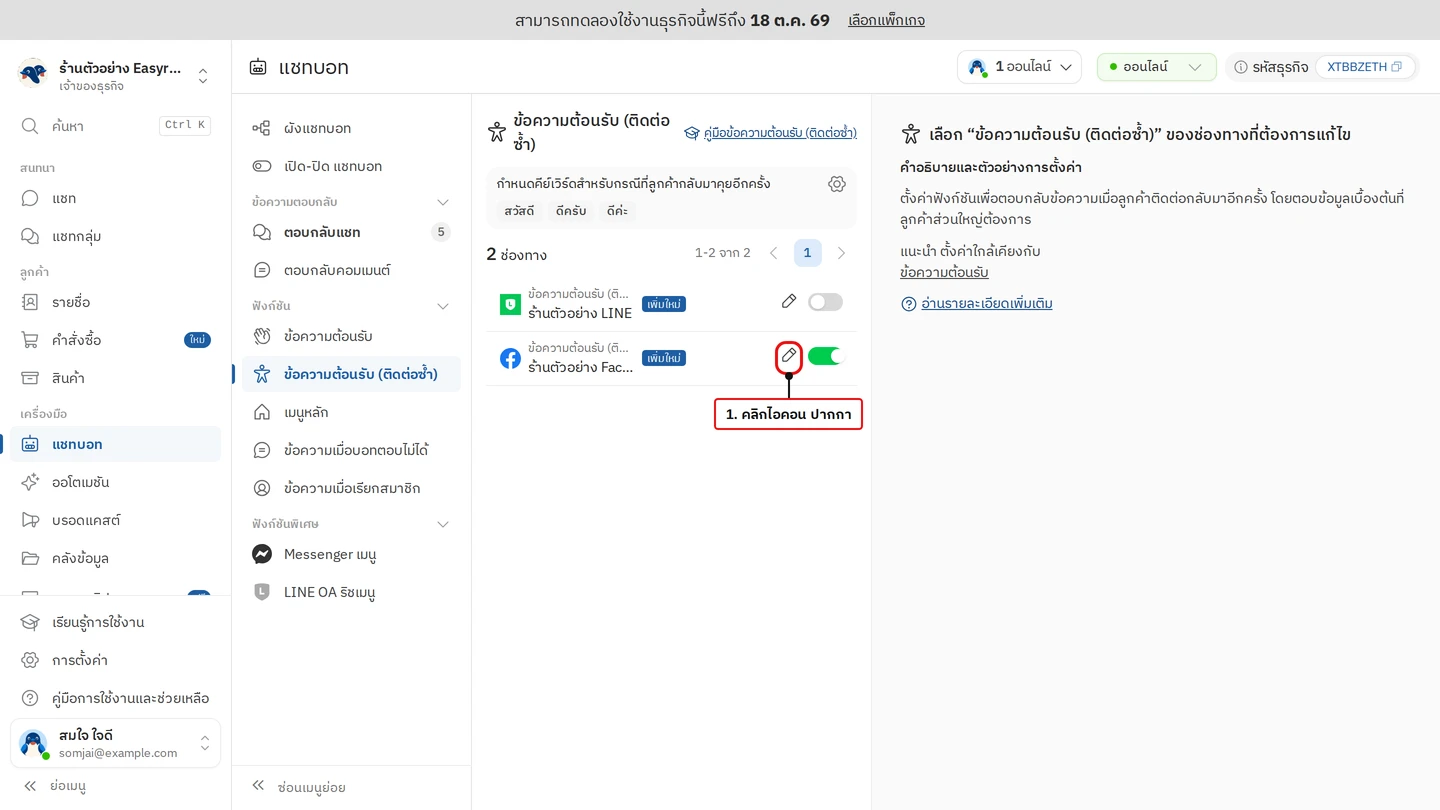Click the เลือกแพ็กเกจ link in top banner
Screen dimensions: 1440x810
click(886, 20)
